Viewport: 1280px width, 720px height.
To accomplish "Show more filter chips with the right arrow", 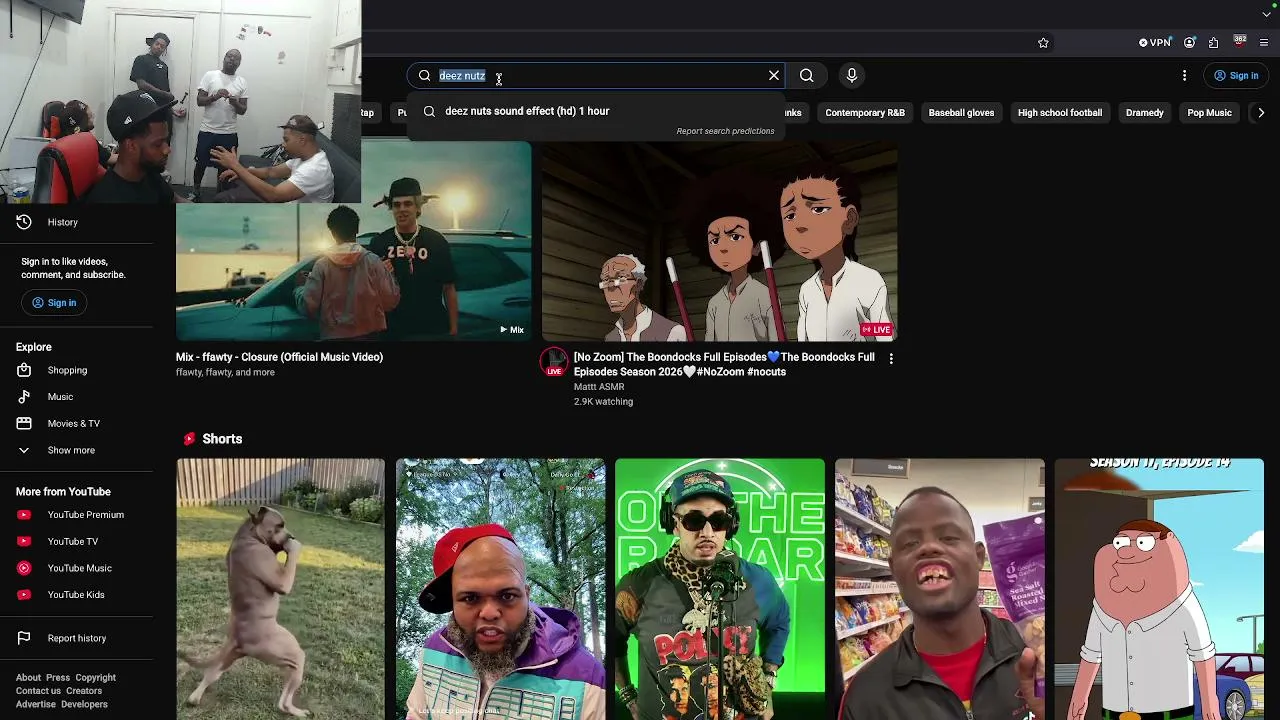I will tap(1261, 113).
